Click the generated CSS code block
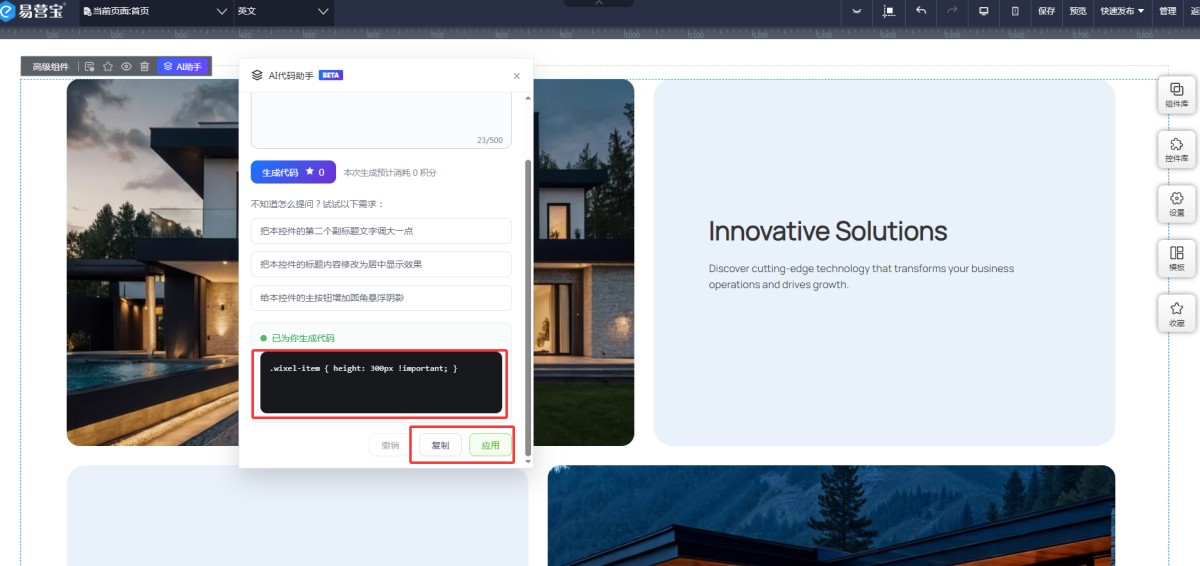1200x566 pixels. click(380, 383)
